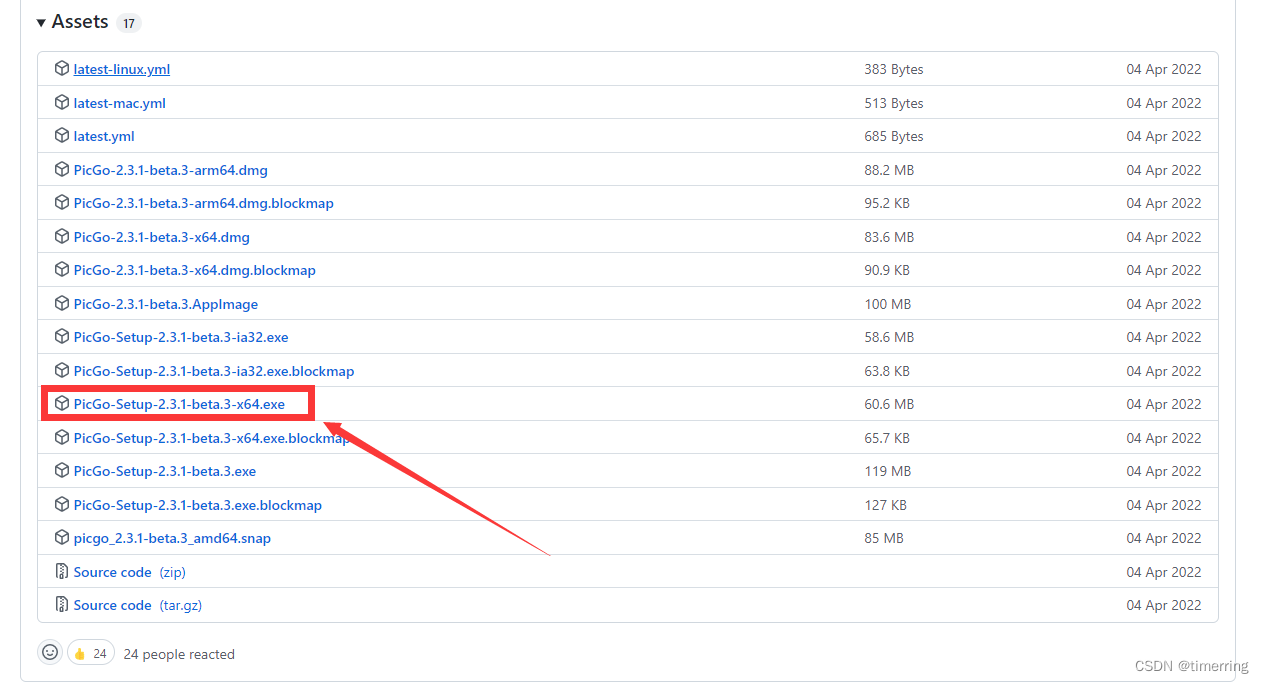Click the 100 MB size value
Image resolution: width=1264 pixels, height=683 pixels.
pyautogui.click(x=887, y=304)
